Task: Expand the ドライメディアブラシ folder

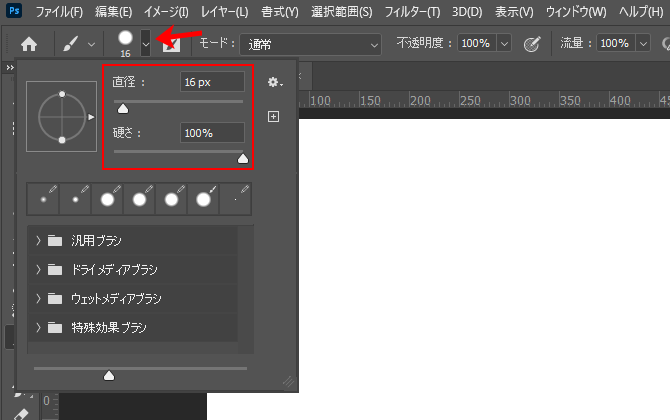Action: [38, 270]
